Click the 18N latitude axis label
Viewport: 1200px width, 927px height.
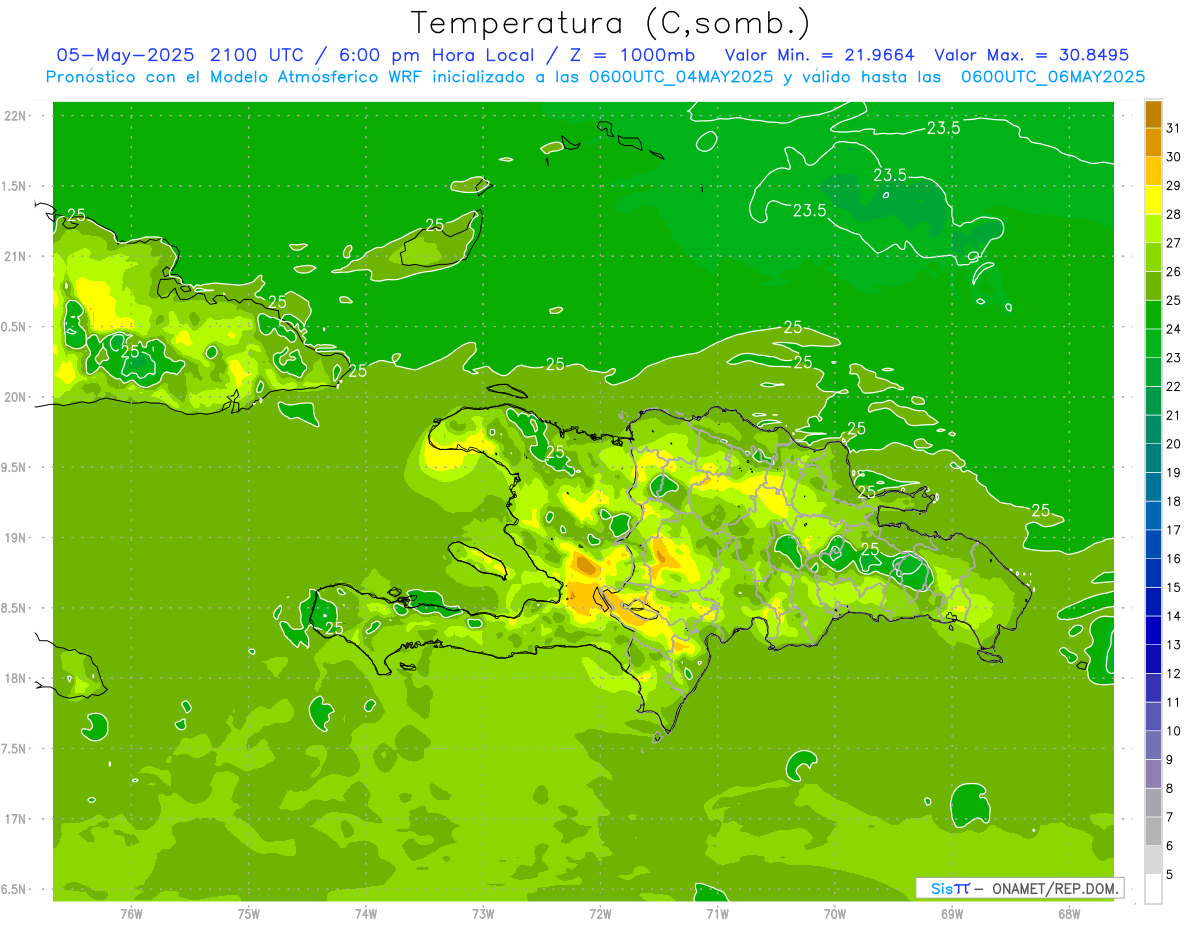pos(15,678)
